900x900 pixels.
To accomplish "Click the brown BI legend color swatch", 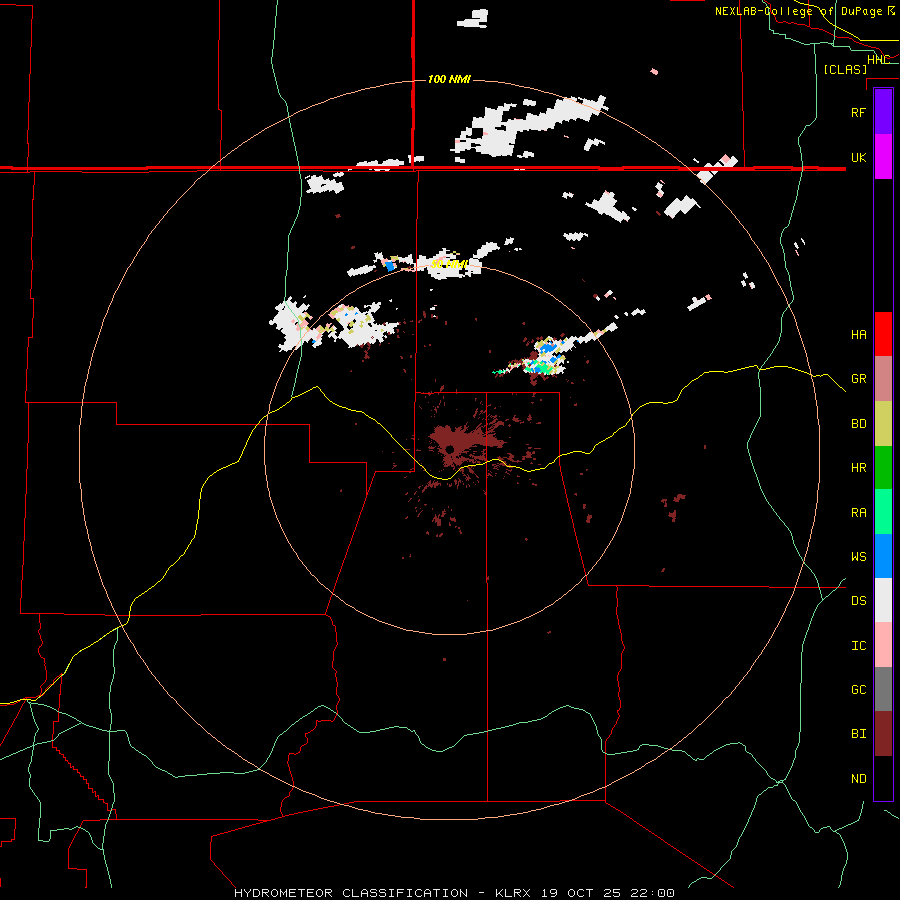I will point(883,734).
